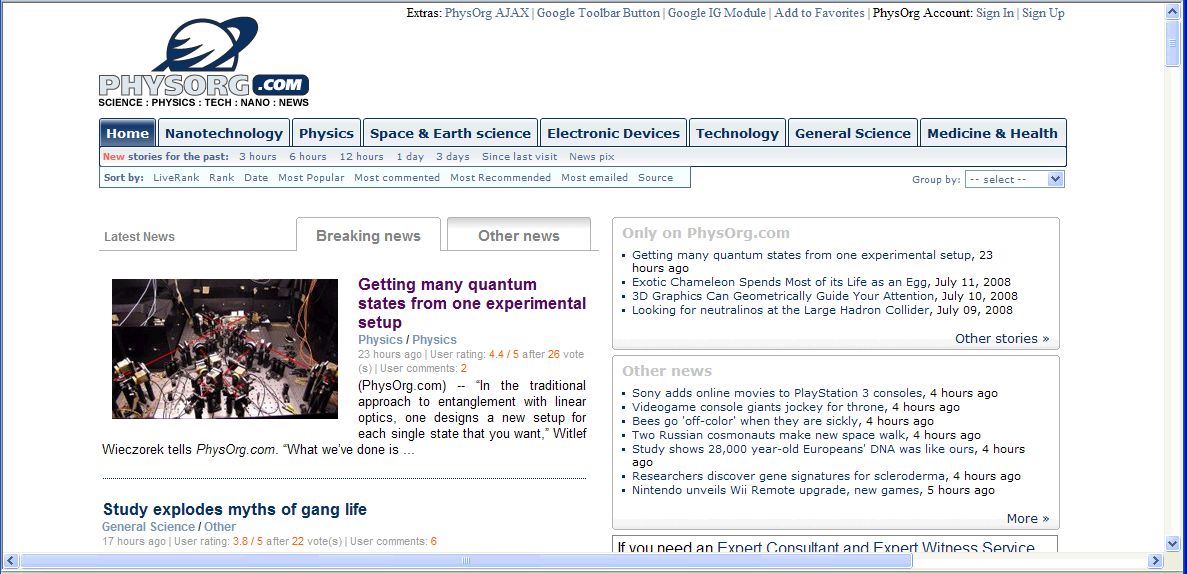
Task: Open 3D Graphics Can Geometrically Guide Attention
Action: (783, 296)
